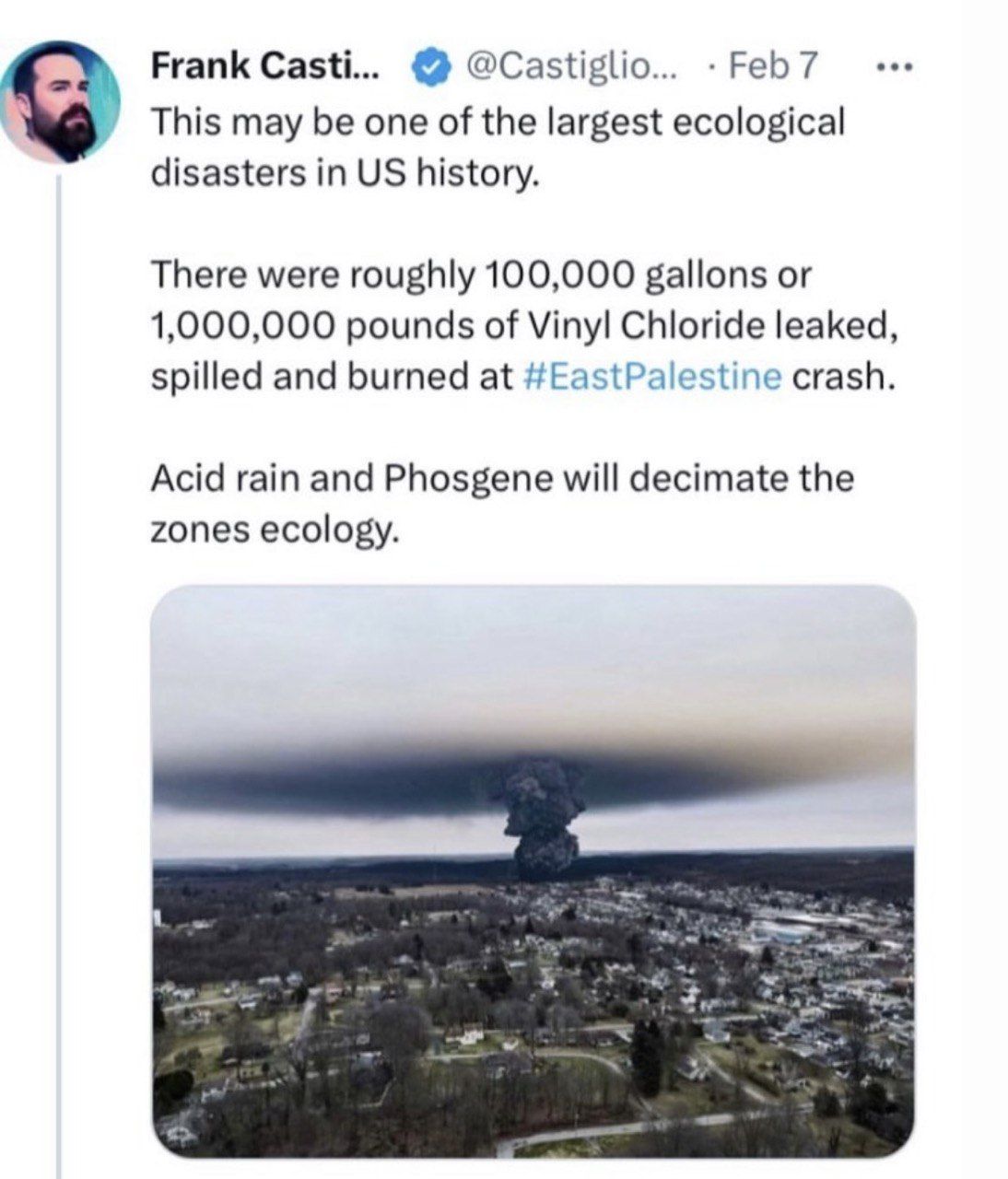Click the mushroom smoke plume in photo

coord(545,815)
